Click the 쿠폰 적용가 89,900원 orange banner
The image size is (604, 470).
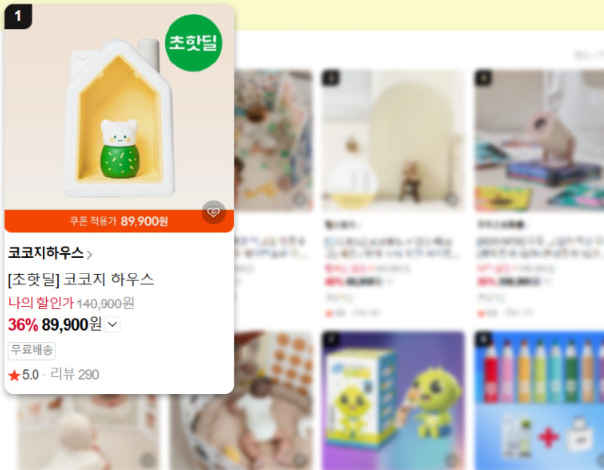(x=119, y=221)
